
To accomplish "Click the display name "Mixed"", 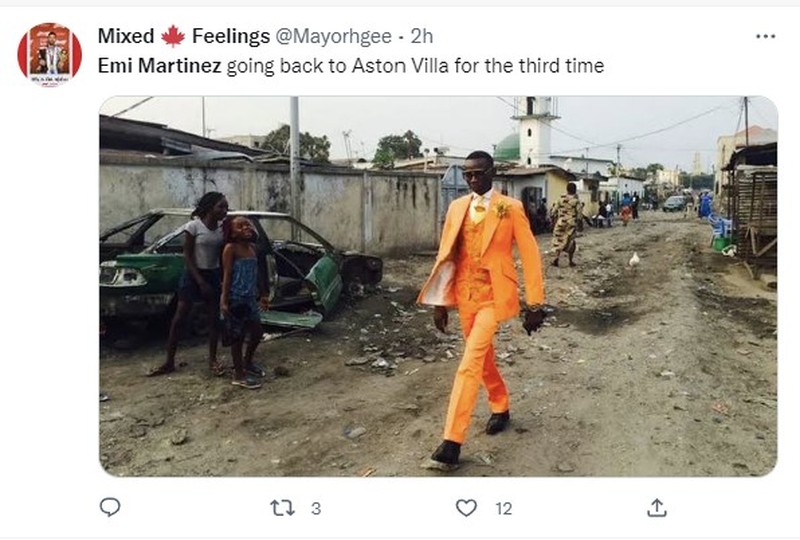I will coord(125,37).
